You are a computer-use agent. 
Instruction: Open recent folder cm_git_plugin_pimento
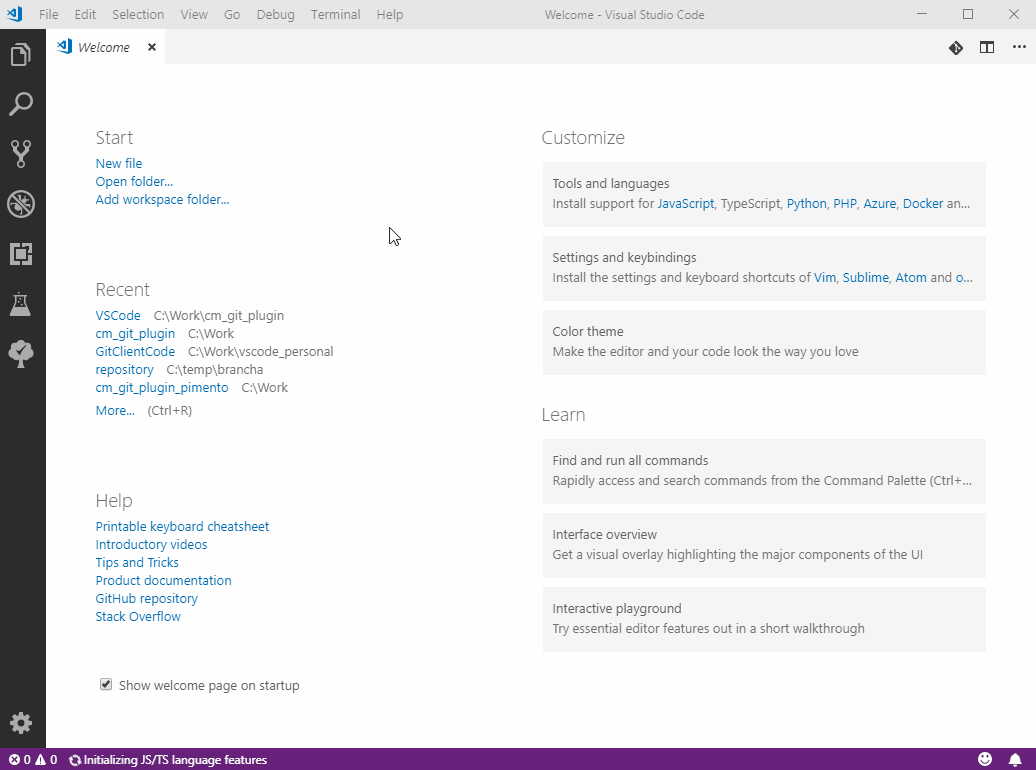(x=162, y=387)
